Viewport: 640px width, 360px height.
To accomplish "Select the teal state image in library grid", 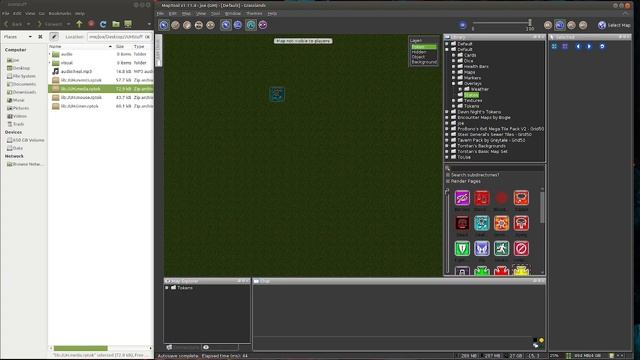I will (482, 223).
